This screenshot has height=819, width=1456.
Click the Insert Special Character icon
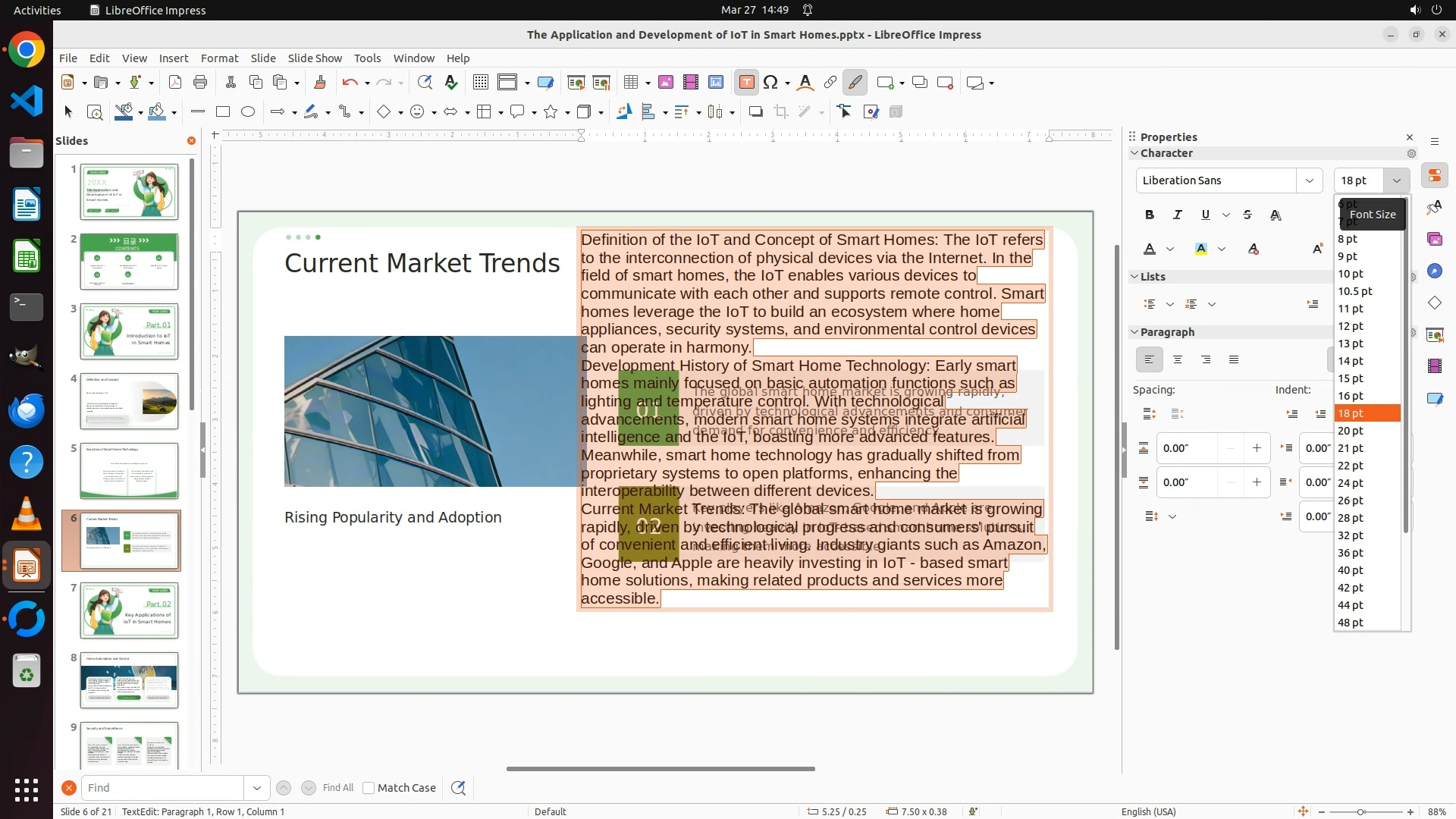coord(770,83)
